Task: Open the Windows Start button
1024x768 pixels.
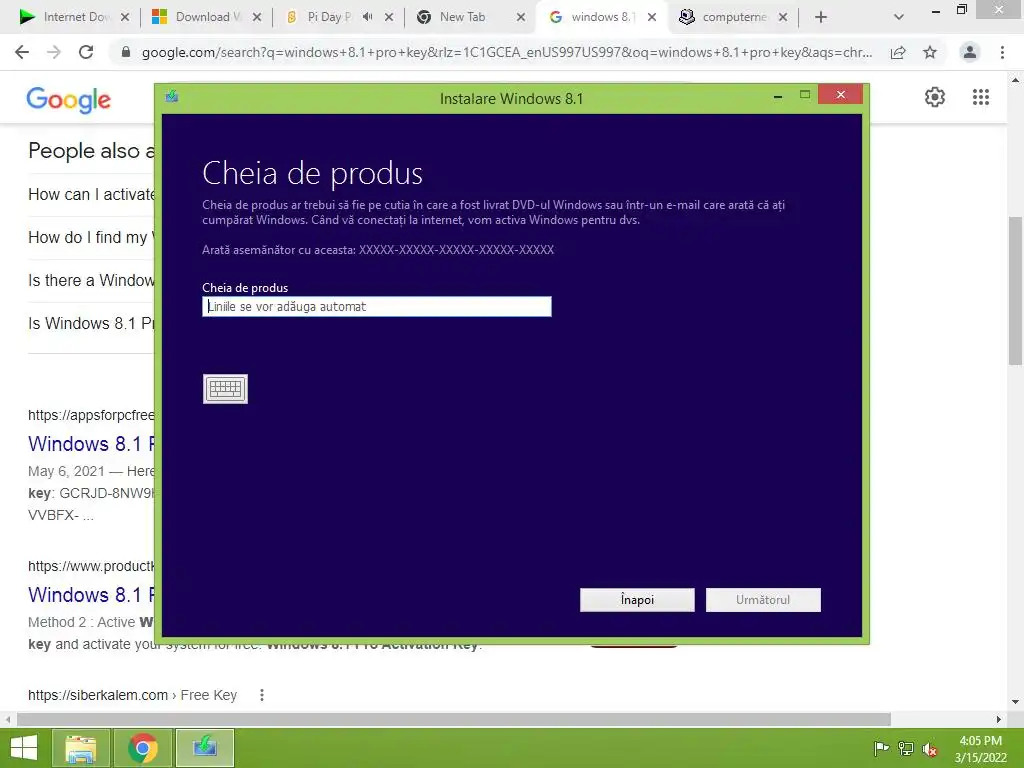Action: [x=24, y=748]
